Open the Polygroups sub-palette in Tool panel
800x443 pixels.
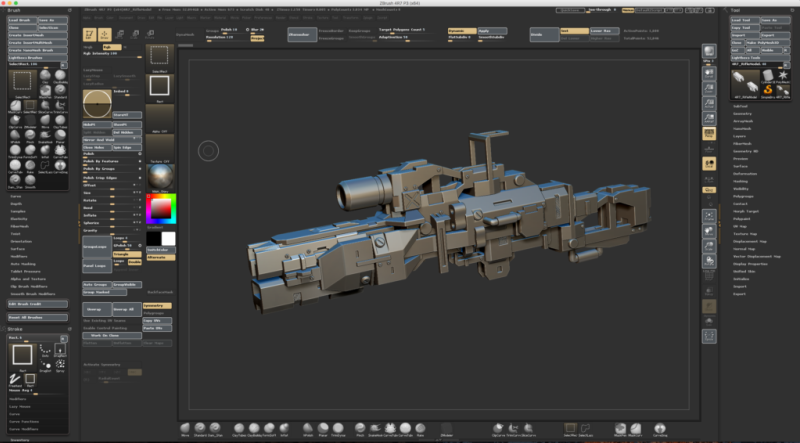pos(745,198)
